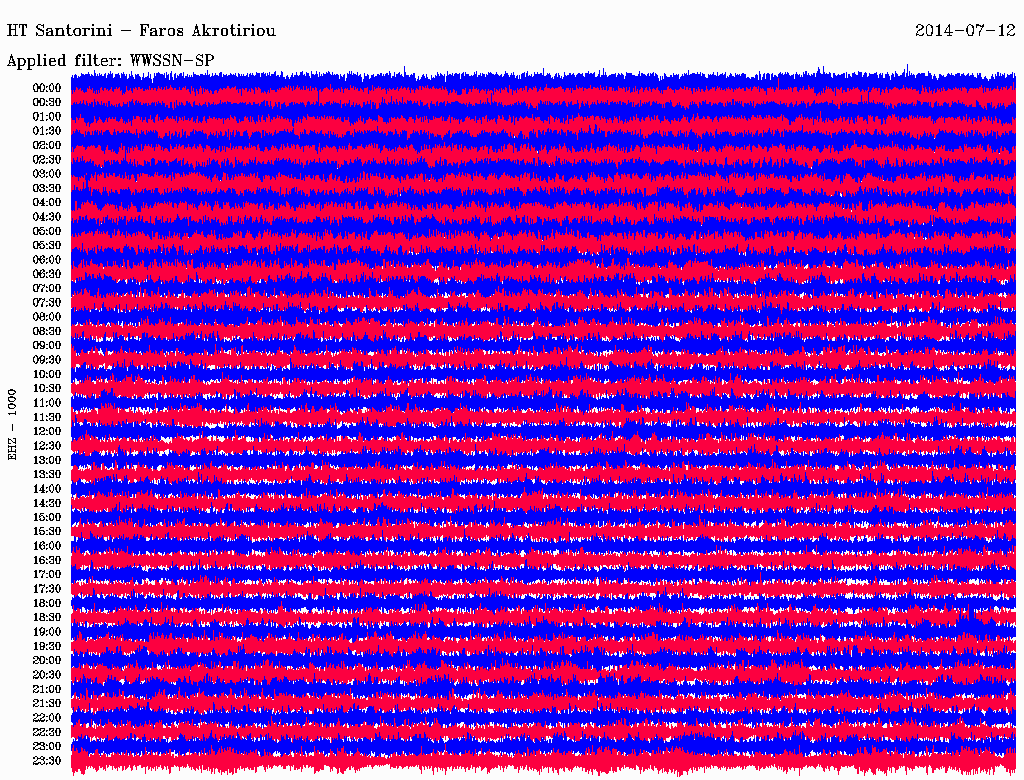
Task: Select the 07:30 time label
Action: click(x=47, y=302)
